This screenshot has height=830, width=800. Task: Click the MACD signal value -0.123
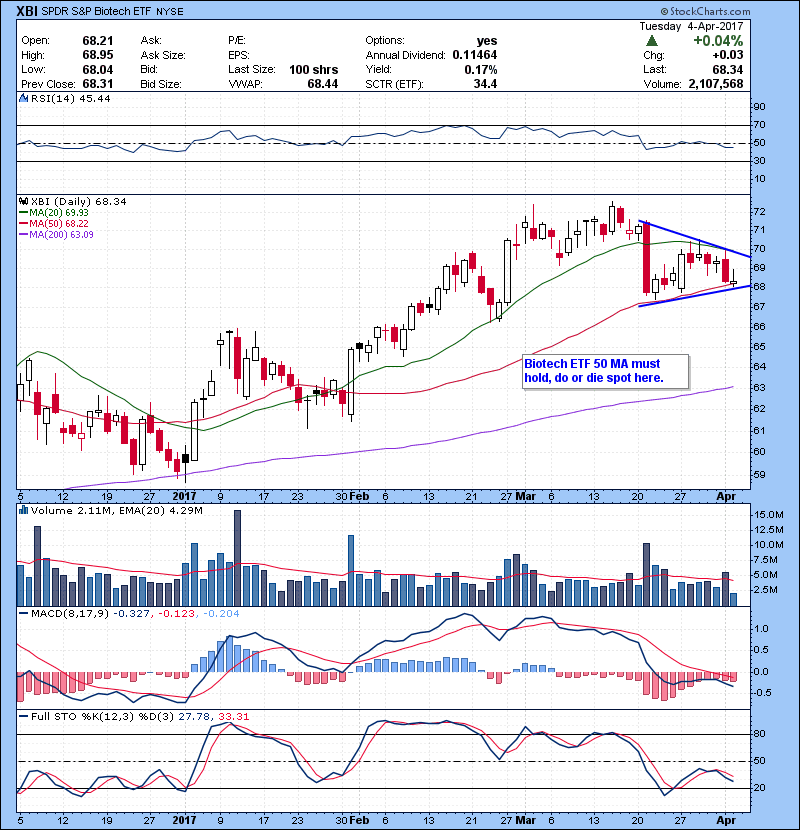[176, 614]
